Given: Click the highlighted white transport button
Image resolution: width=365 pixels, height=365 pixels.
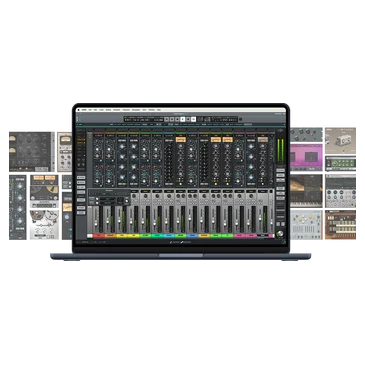Looking at the screenshot, I should coord(182,119).
